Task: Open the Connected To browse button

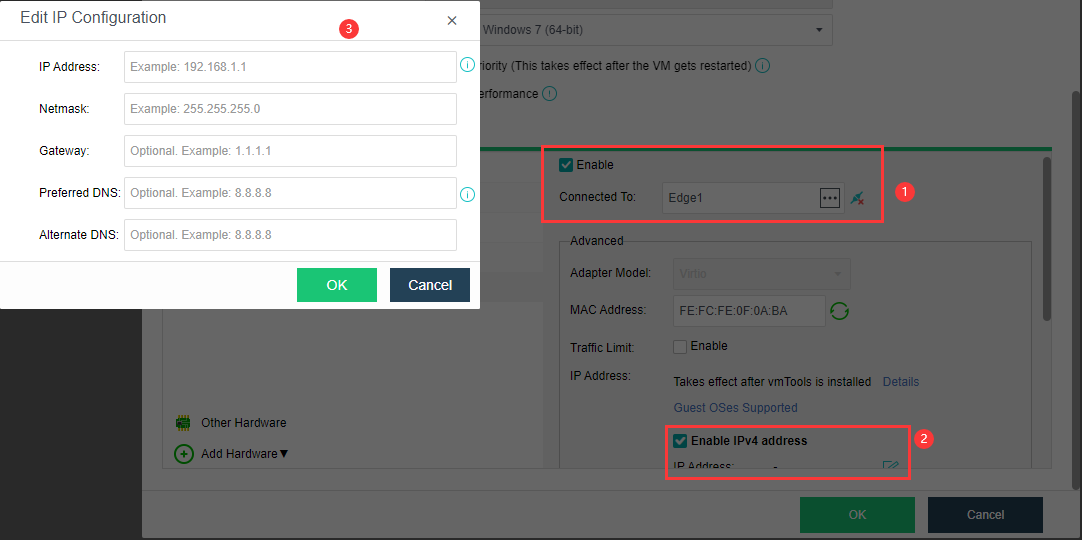Action: pyautogui.click(x=829, y=198)
